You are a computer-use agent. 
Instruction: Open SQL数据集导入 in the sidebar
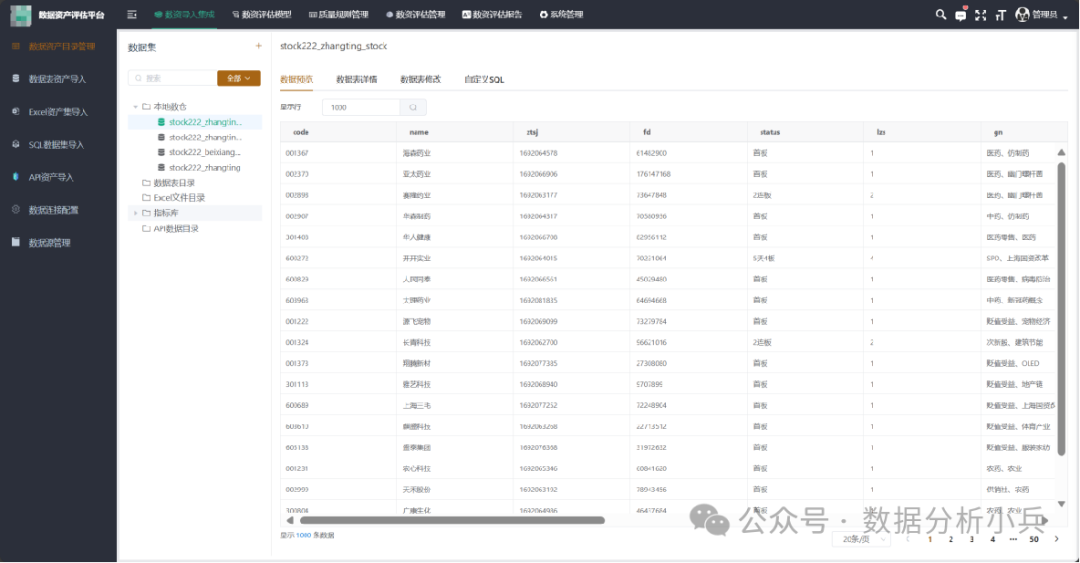click(x=56, y=145)
